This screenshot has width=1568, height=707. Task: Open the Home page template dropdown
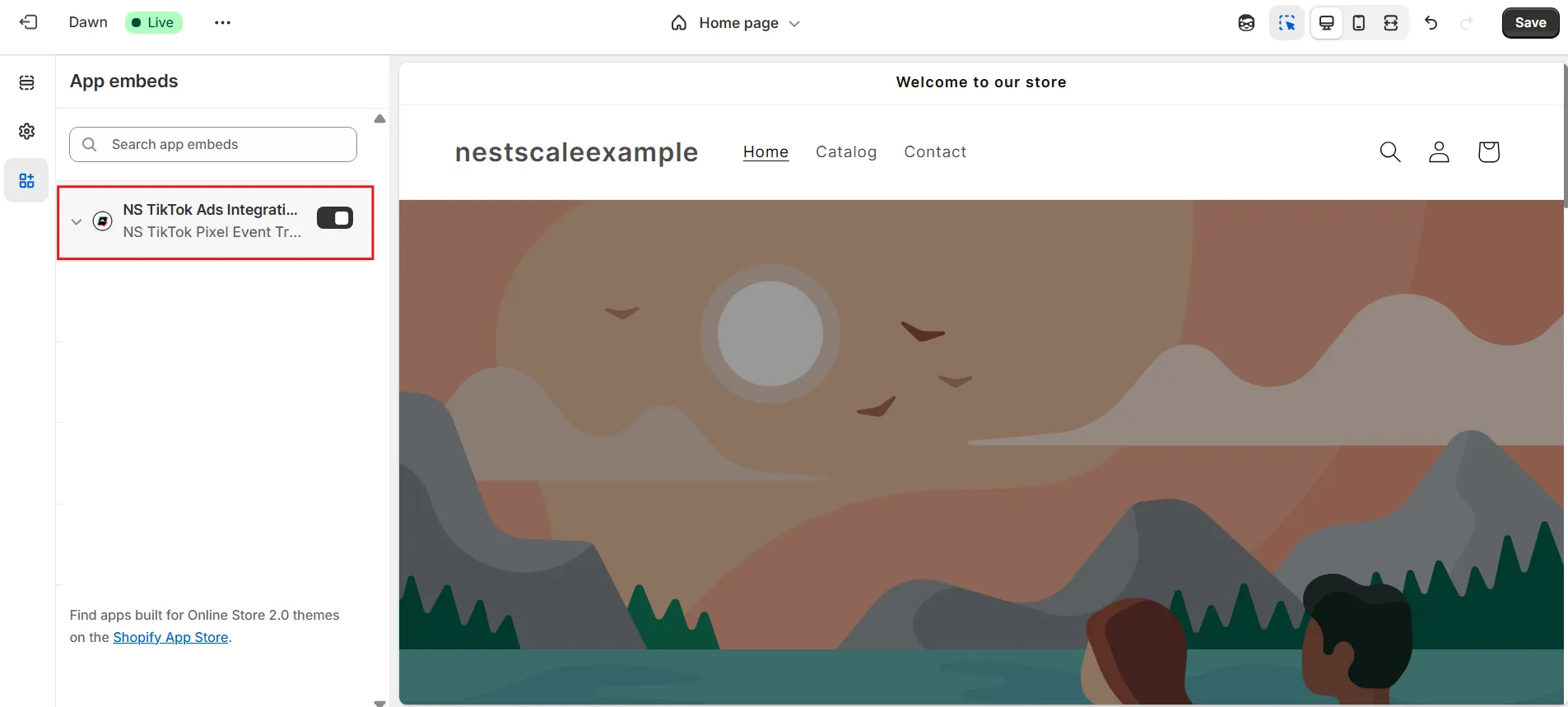pyautogui.click(x=736, y=23)
